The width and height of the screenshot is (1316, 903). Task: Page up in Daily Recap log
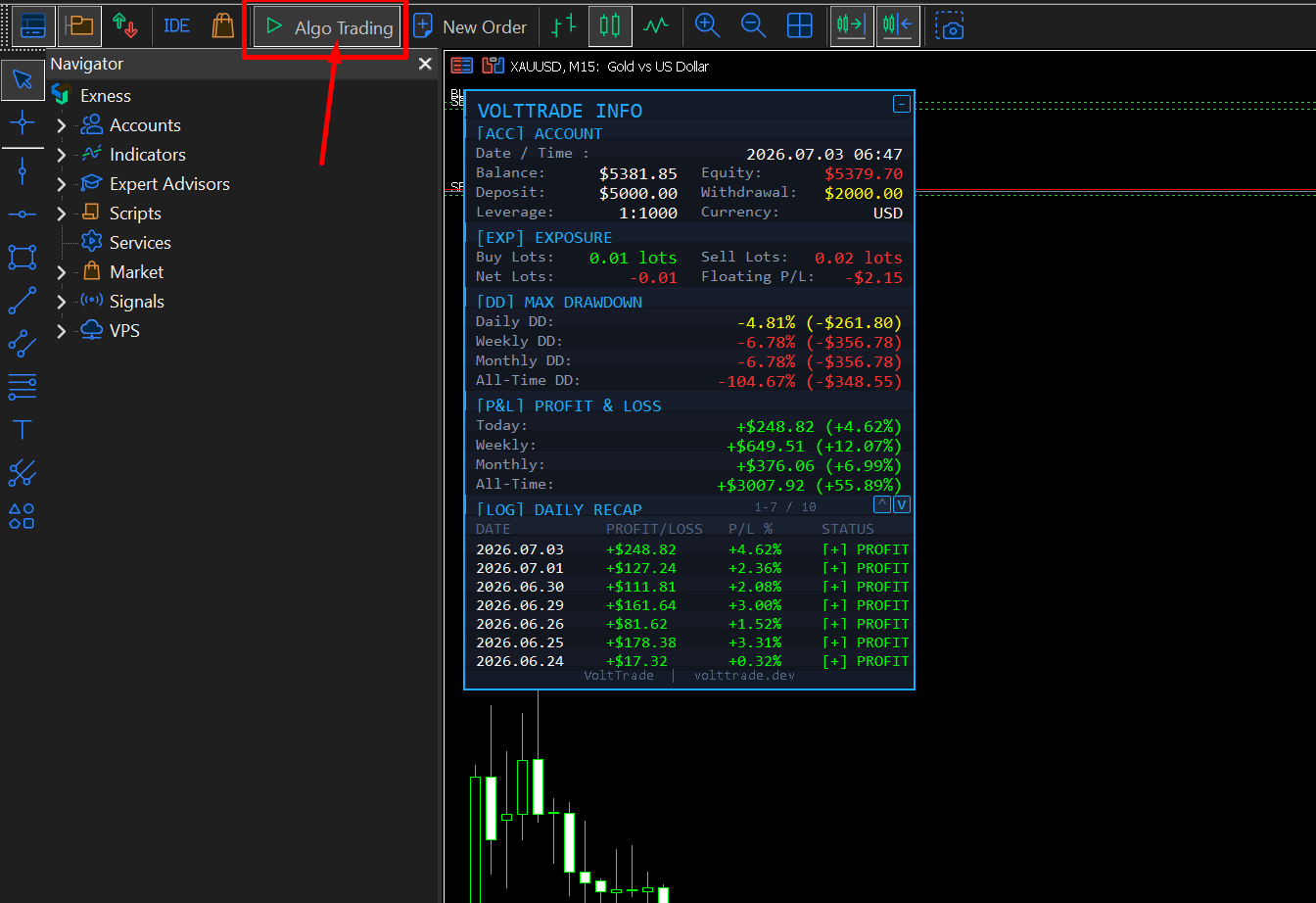[882, 504]
